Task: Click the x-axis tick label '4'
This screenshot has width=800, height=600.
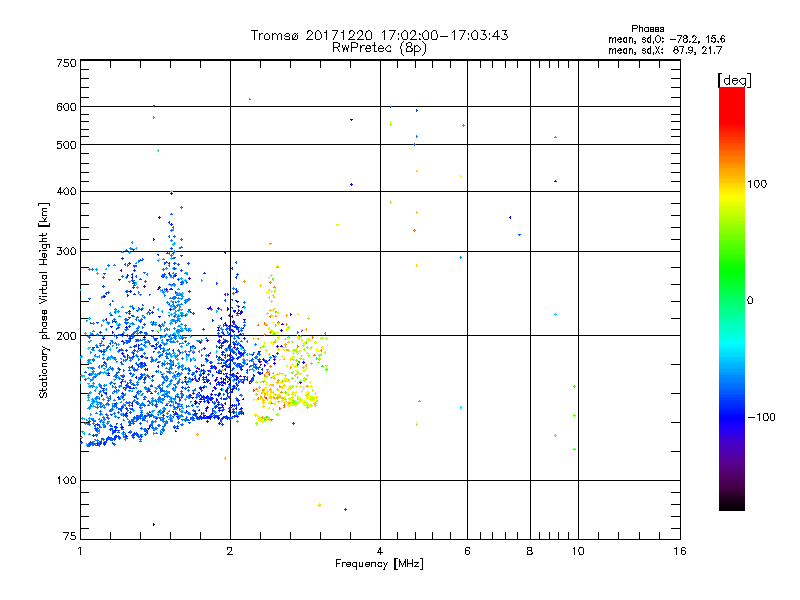Action: tap(380, 551)
